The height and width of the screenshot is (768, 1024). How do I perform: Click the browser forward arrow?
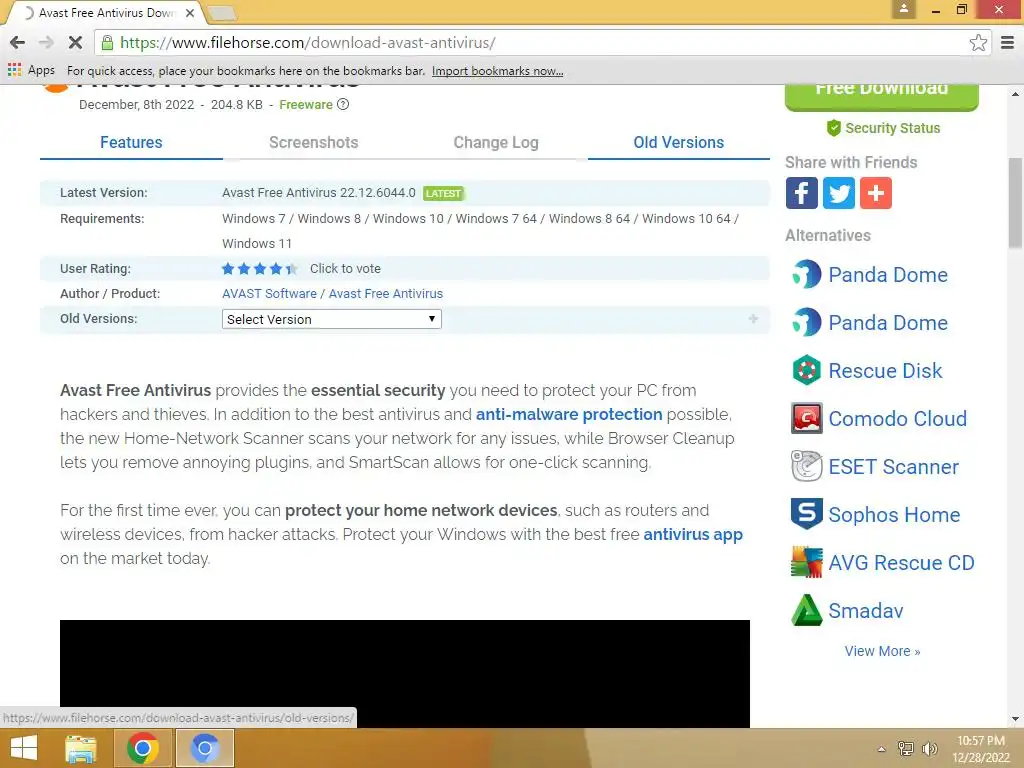(x=46, y=43)
